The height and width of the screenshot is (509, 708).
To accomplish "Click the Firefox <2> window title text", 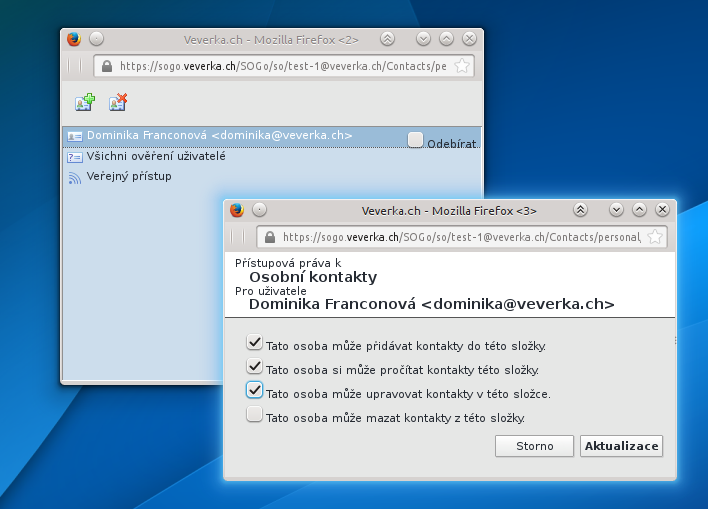I will [271, 40].
